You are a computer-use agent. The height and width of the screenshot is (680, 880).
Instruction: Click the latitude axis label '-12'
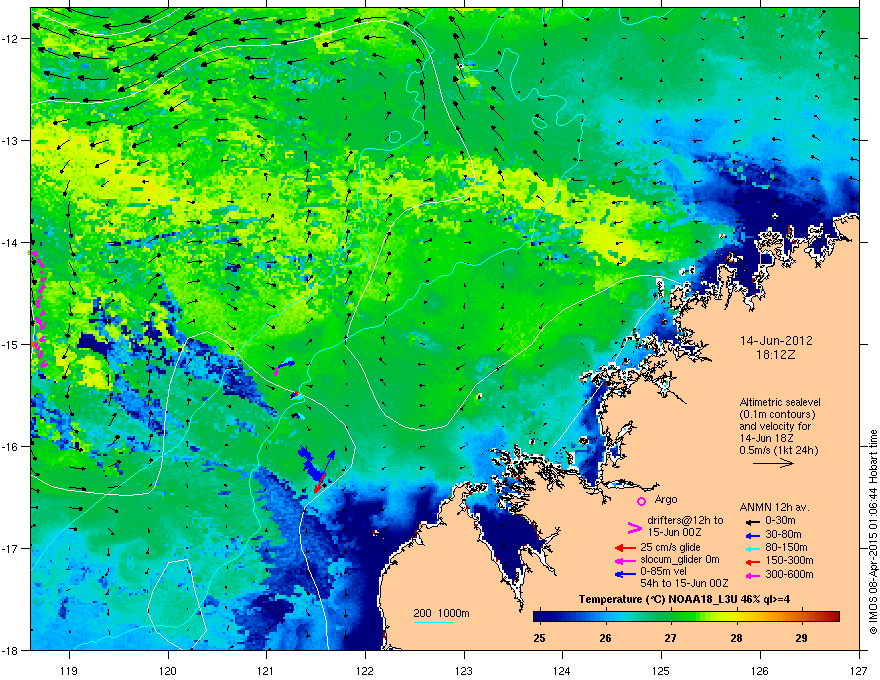click(10, 39)
